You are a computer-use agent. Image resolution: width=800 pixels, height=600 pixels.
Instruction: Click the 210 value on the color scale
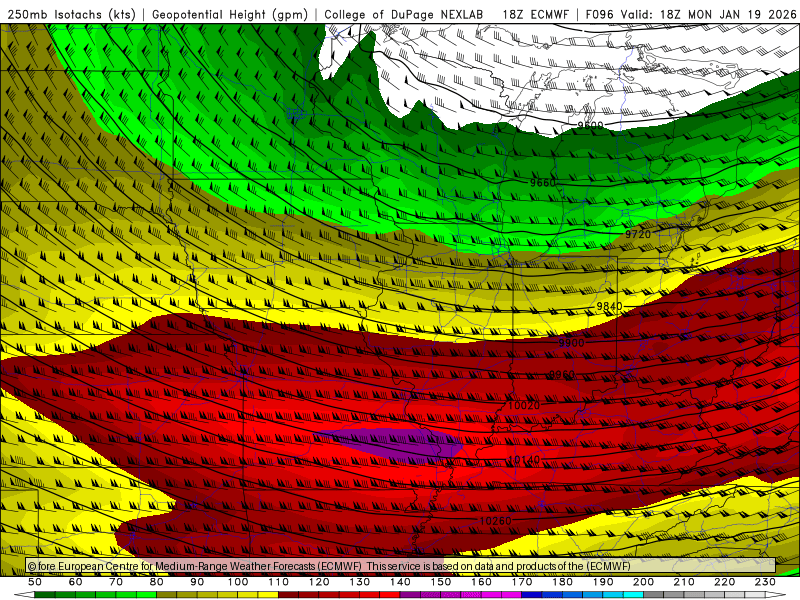pyautogui.click(x=684, y=582)
